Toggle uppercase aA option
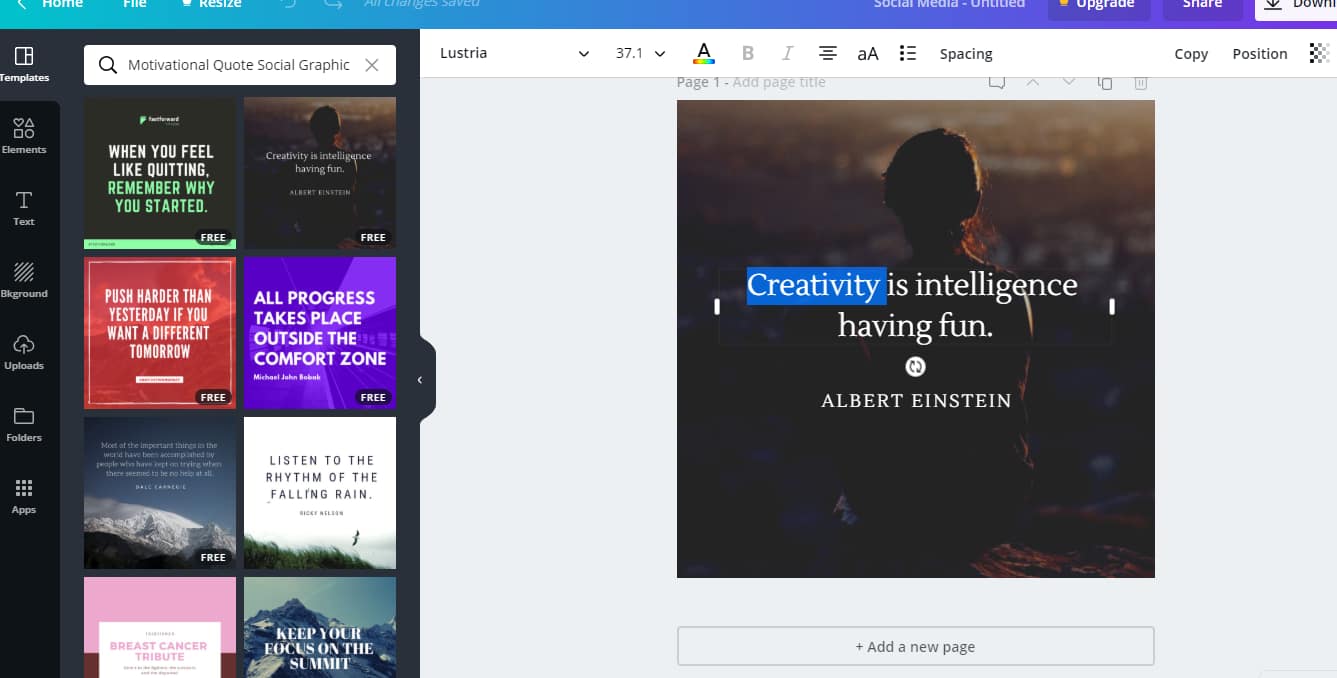The width and height of the screenshot is (1337, 678). point(868,54)
